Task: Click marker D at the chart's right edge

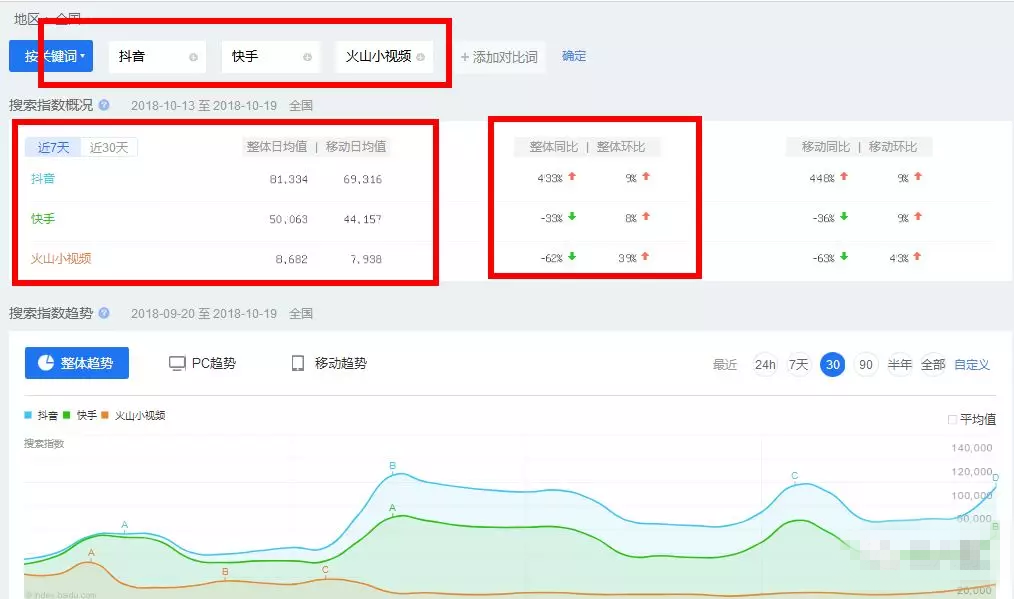Action: coord(996,478)
